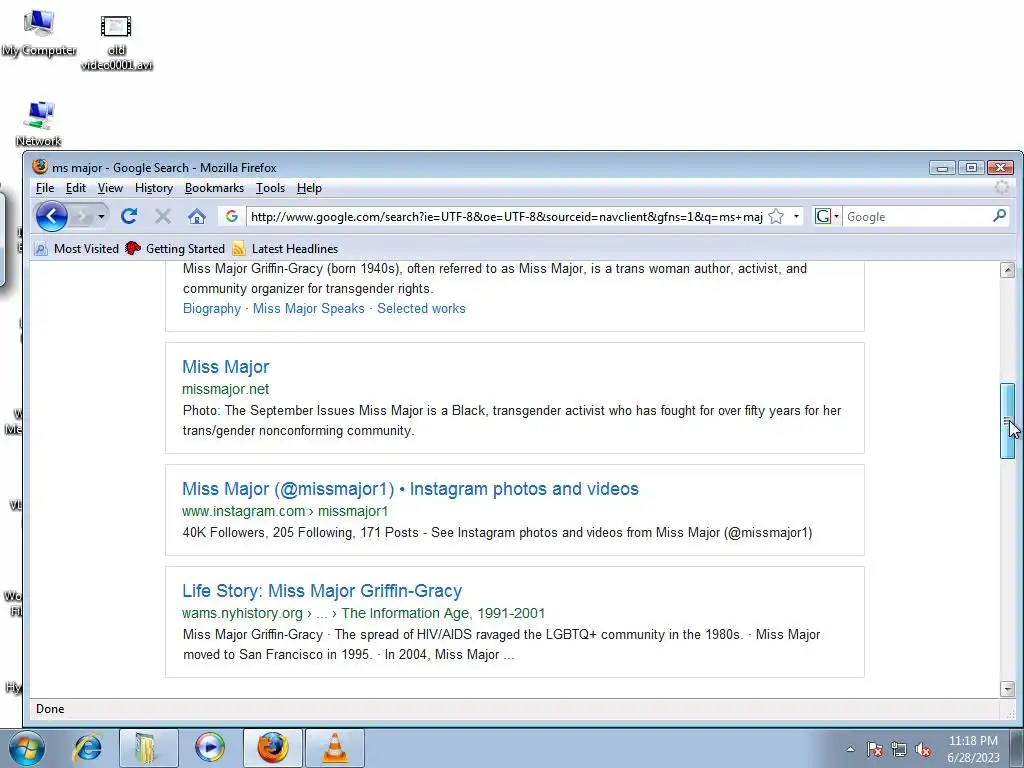1024x768 pixels.
Task: Open the Most Visited bookmarks folder
Action: (x=76, y=249)
